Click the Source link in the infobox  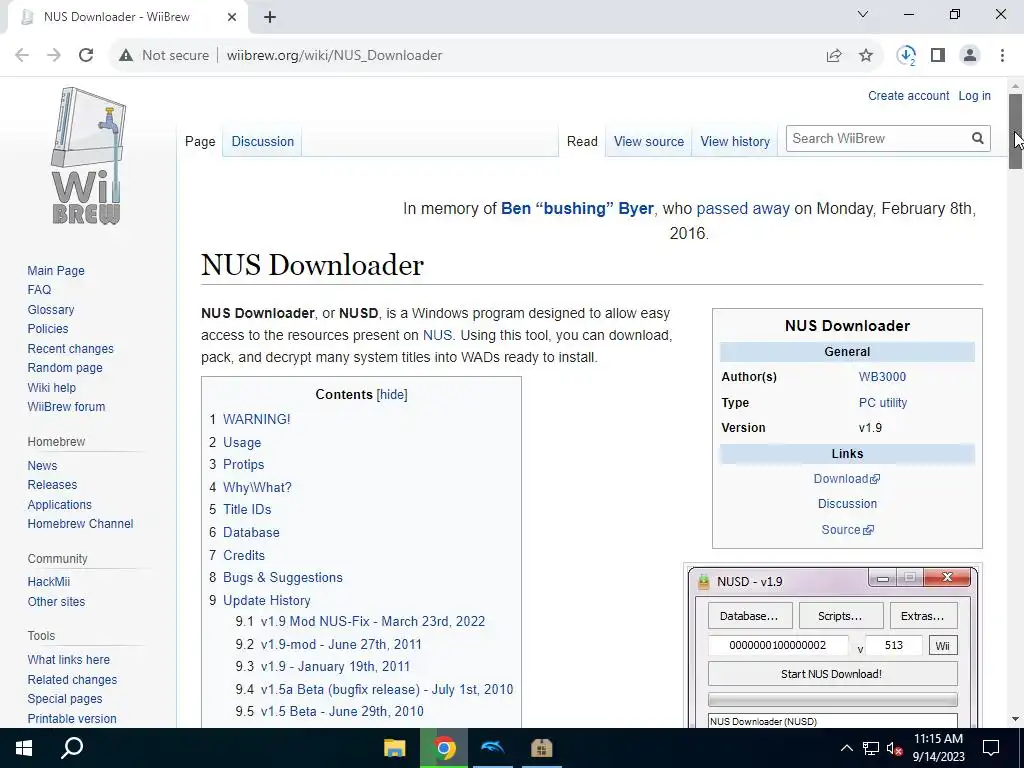[x=847, y=530]
